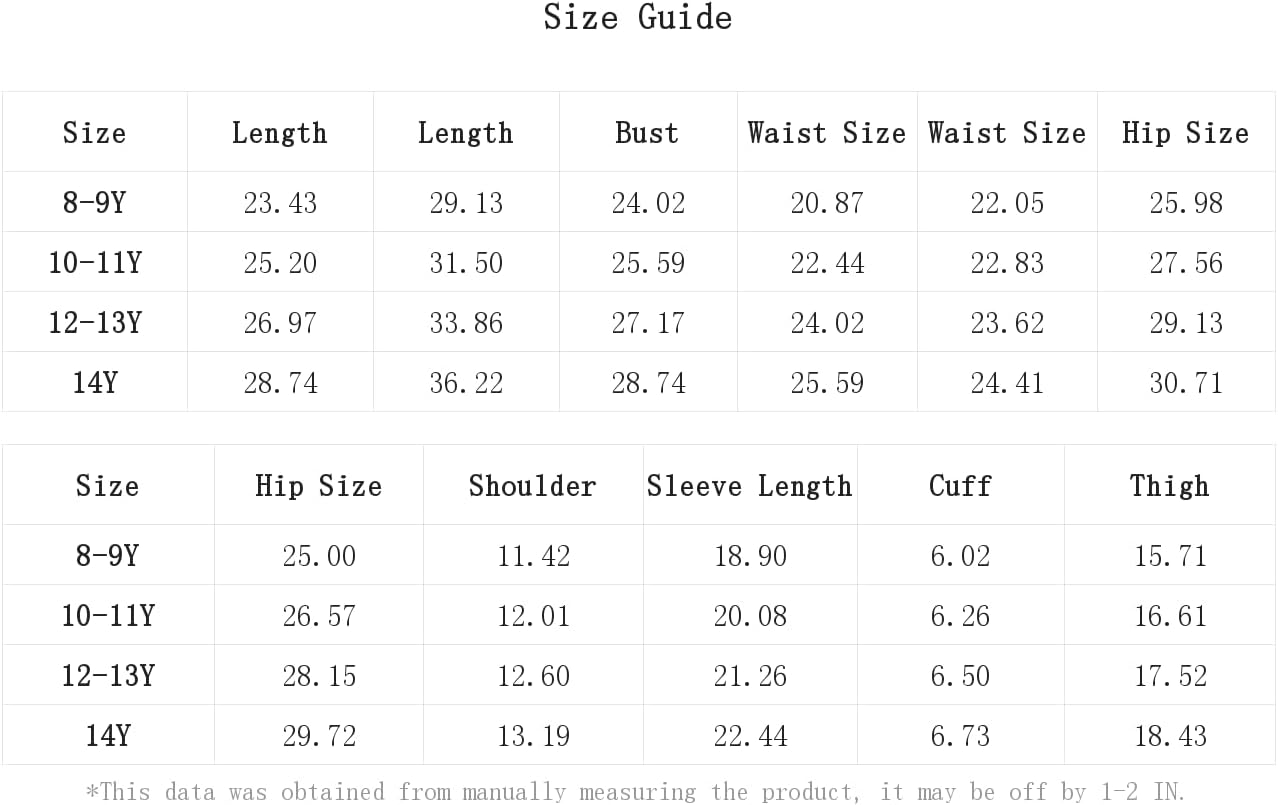Click the Shoulder column header

532,486
